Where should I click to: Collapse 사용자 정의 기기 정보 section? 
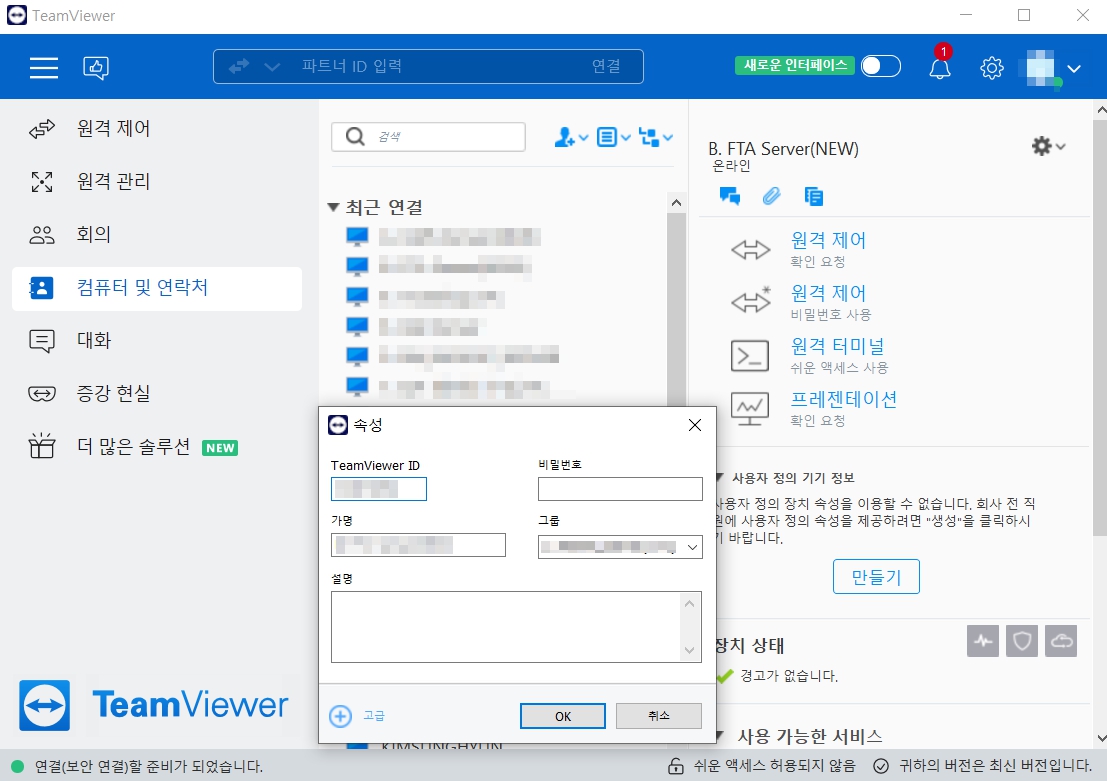(720, 478)
